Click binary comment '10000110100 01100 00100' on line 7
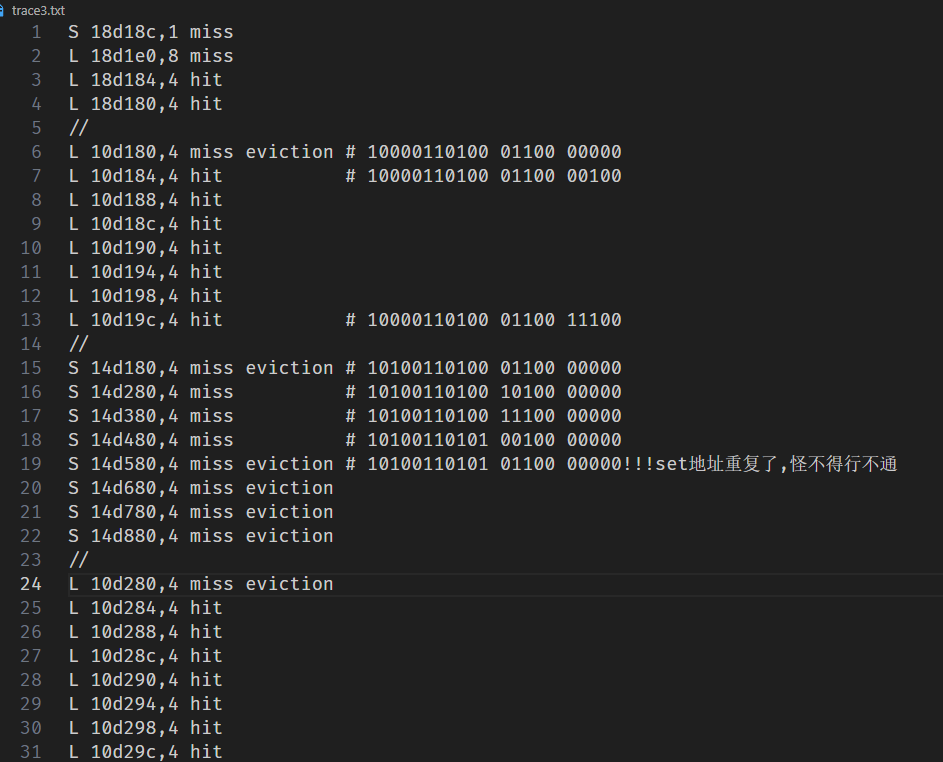Screen dimensions: 943x762 click(494, 176)
